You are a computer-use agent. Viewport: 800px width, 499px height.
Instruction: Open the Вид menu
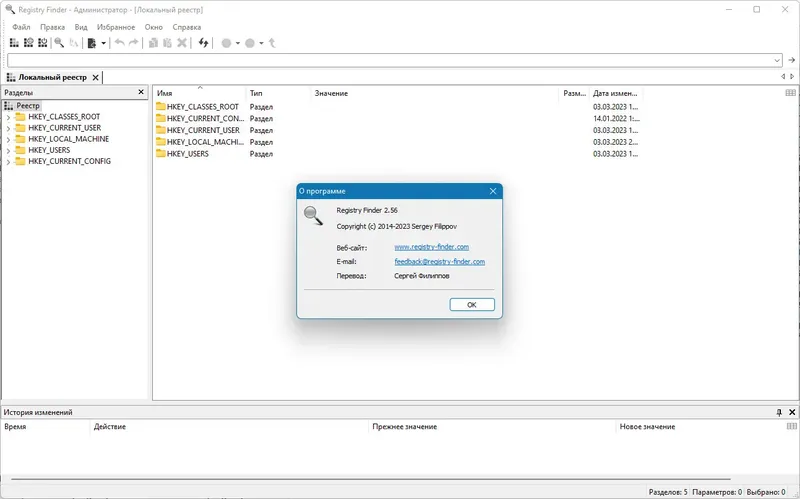[81, 27]
